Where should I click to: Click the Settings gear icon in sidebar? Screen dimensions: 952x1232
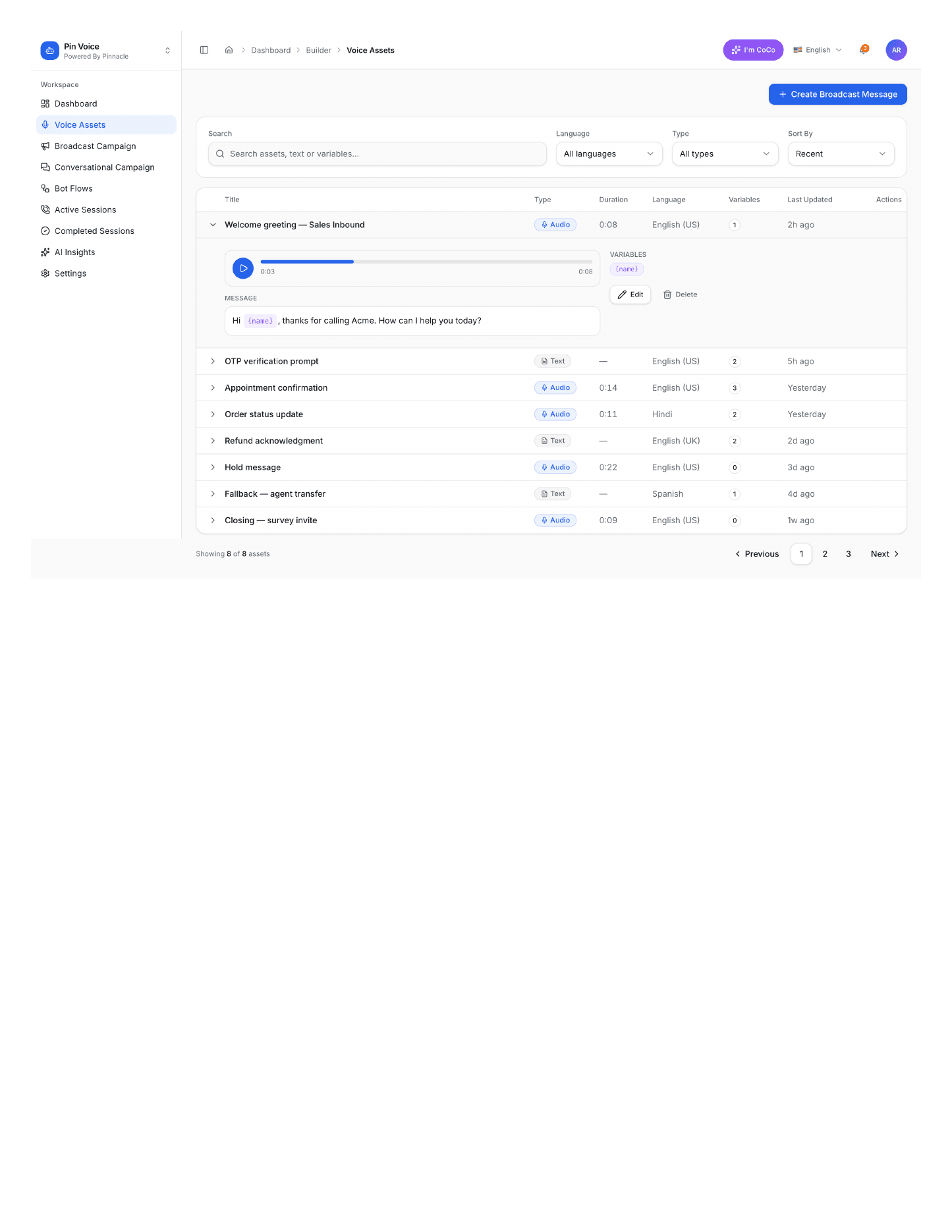(x=45, y=273)
